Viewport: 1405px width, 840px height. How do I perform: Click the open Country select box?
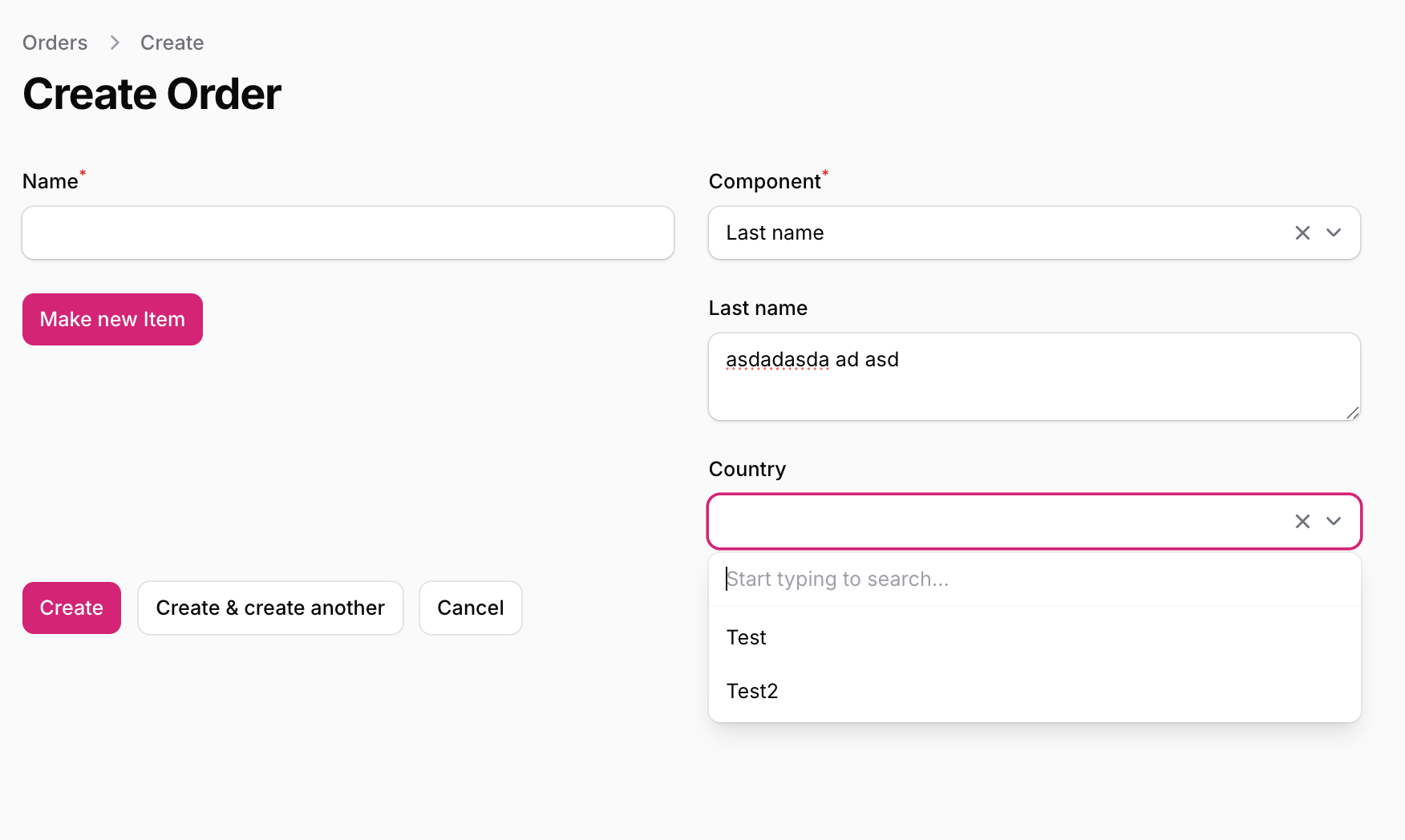point(994,521)
